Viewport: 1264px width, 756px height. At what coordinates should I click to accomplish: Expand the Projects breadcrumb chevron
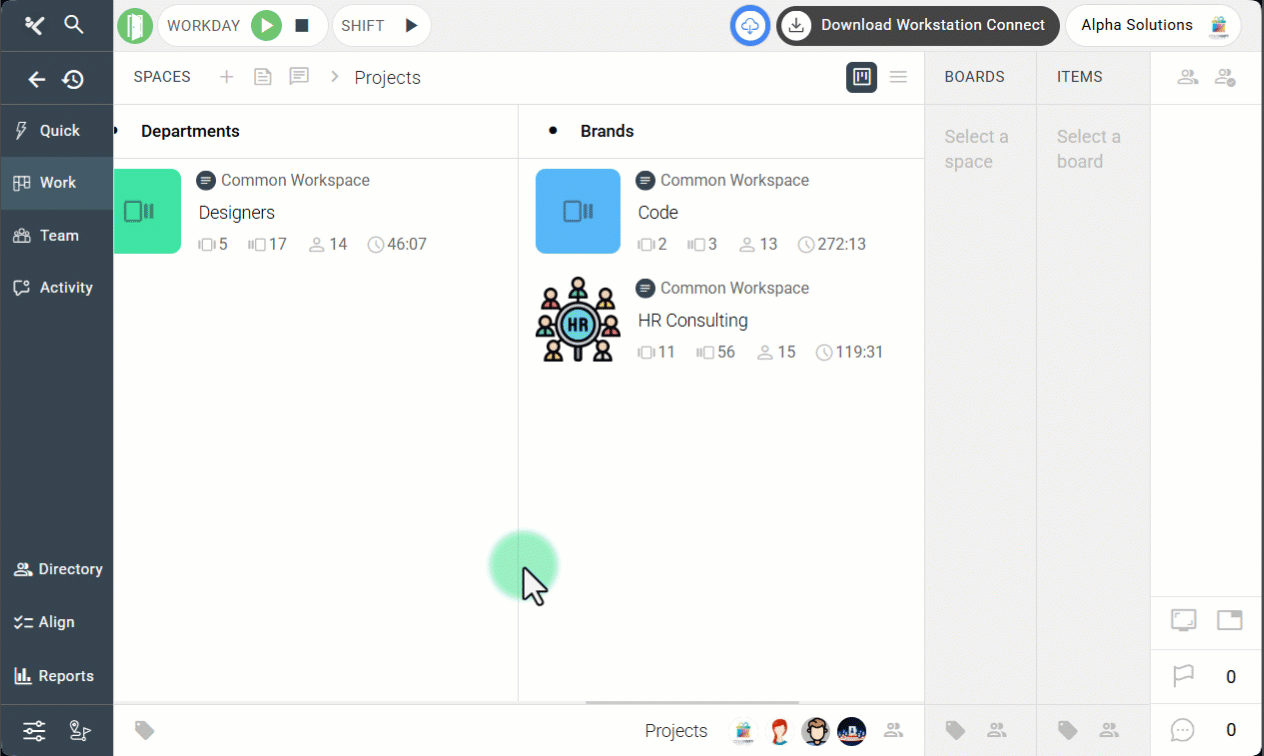[335, 77]
